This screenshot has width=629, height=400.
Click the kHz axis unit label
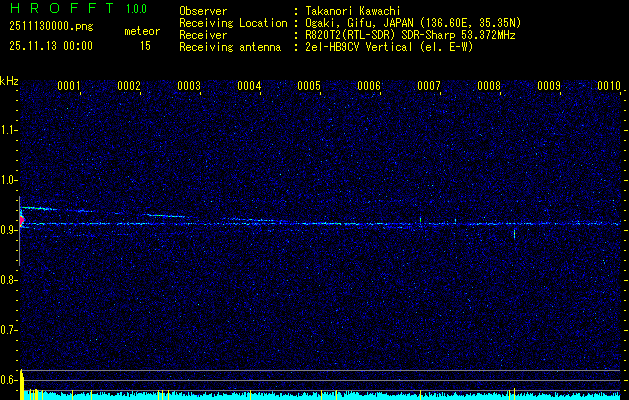click(x=9, y=80)
